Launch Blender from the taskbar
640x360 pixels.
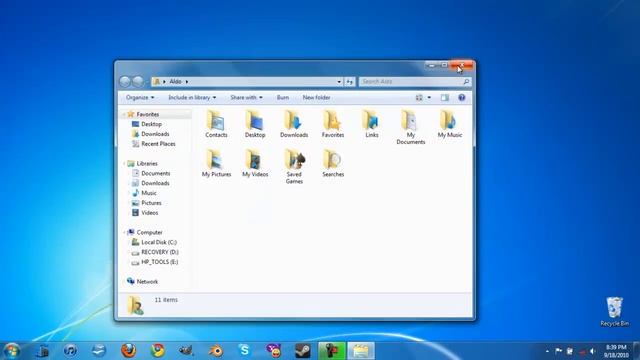point(216,351)
